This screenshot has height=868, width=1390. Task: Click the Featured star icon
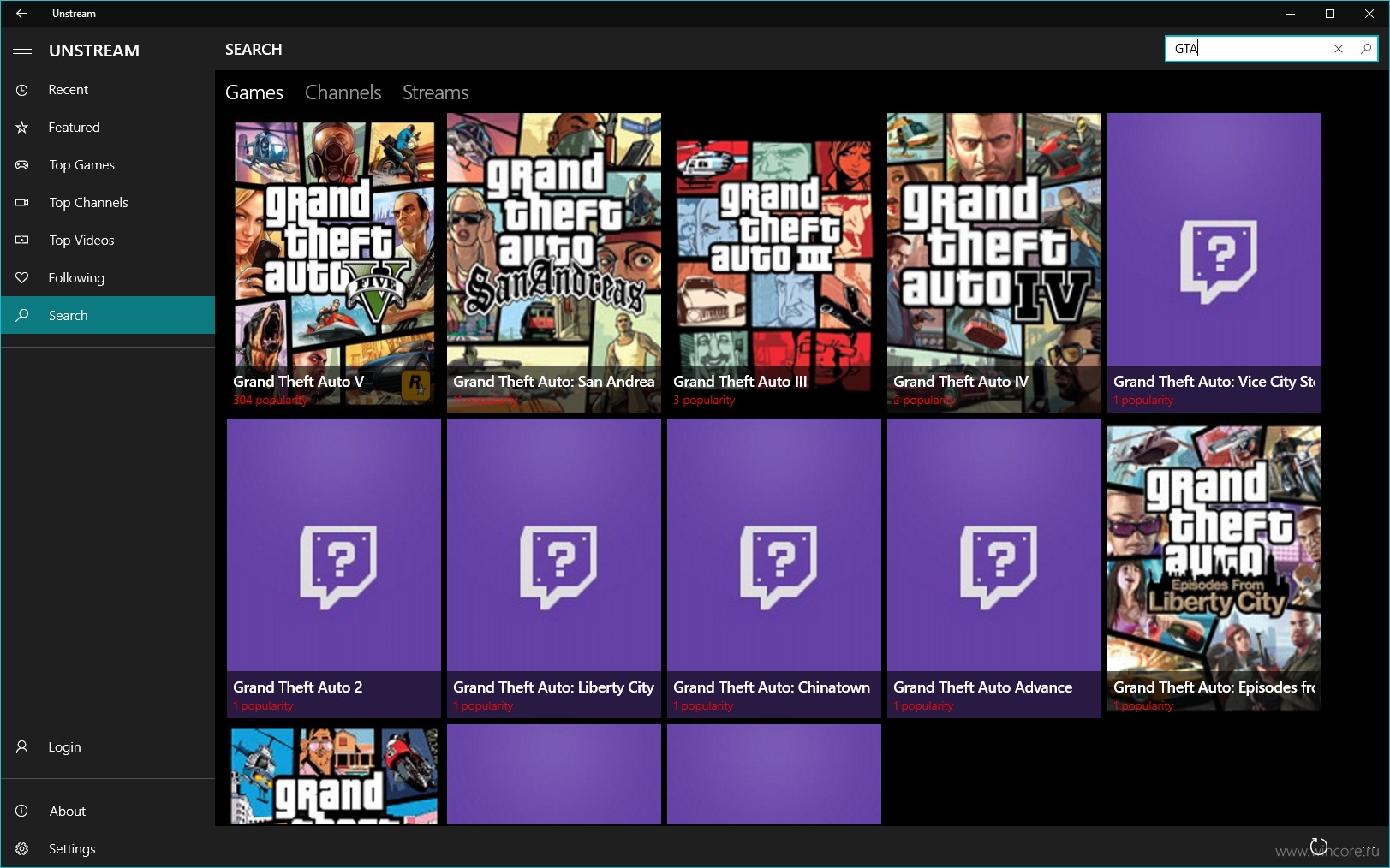(22, 128)
